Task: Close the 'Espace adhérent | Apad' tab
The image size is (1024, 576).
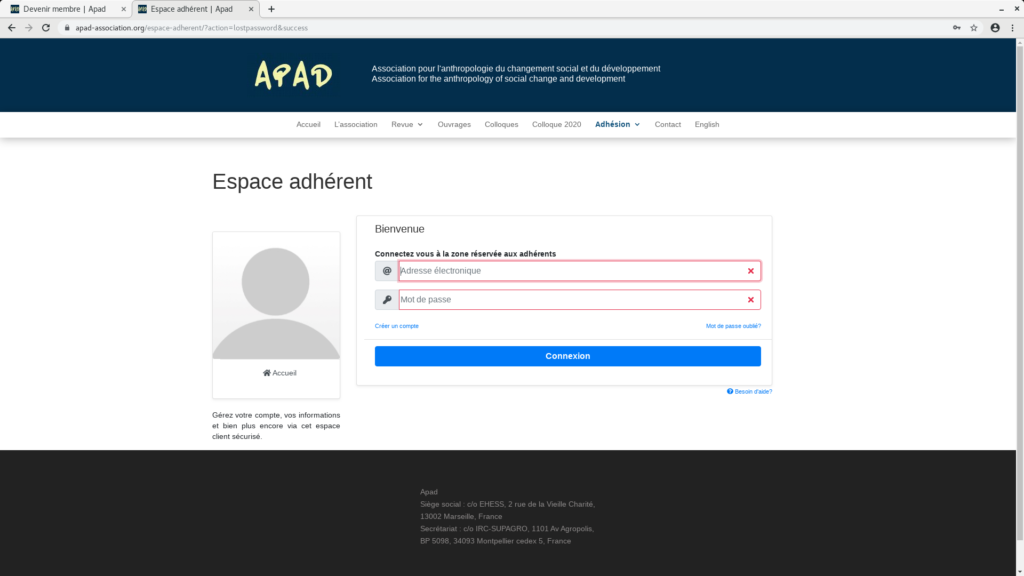Action: point(251,9)
